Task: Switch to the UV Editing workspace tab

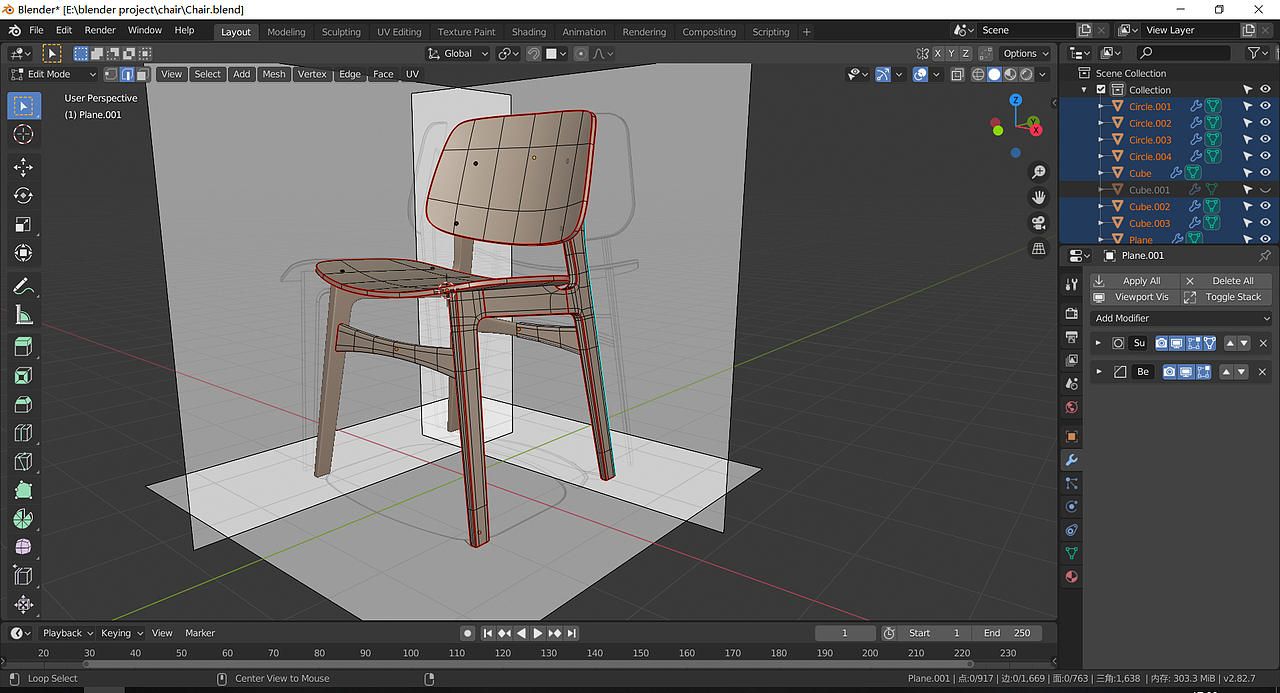Action: pos(399,32)
